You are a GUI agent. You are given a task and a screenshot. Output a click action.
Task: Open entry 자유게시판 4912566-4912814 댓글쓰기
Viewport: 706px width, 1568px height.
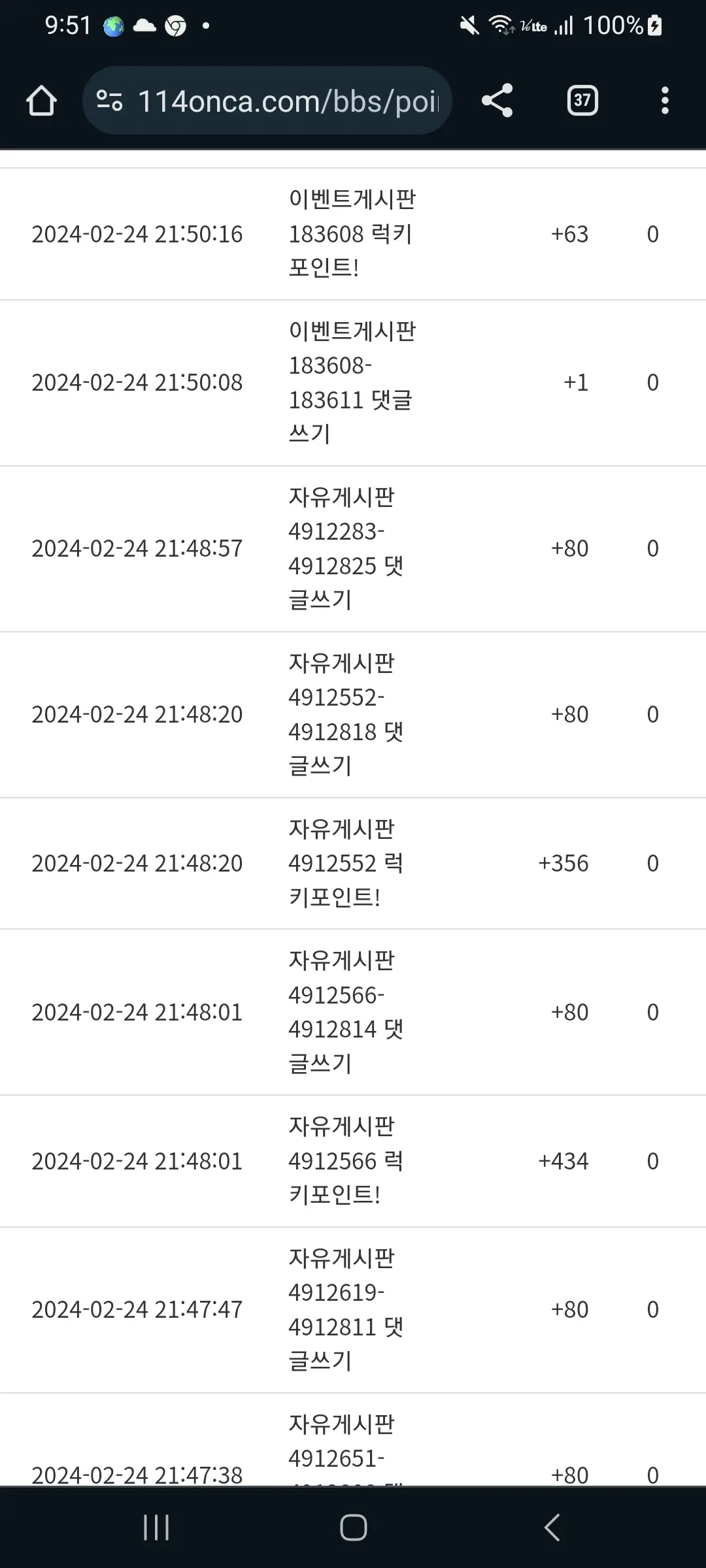[x=346, y=1012]
